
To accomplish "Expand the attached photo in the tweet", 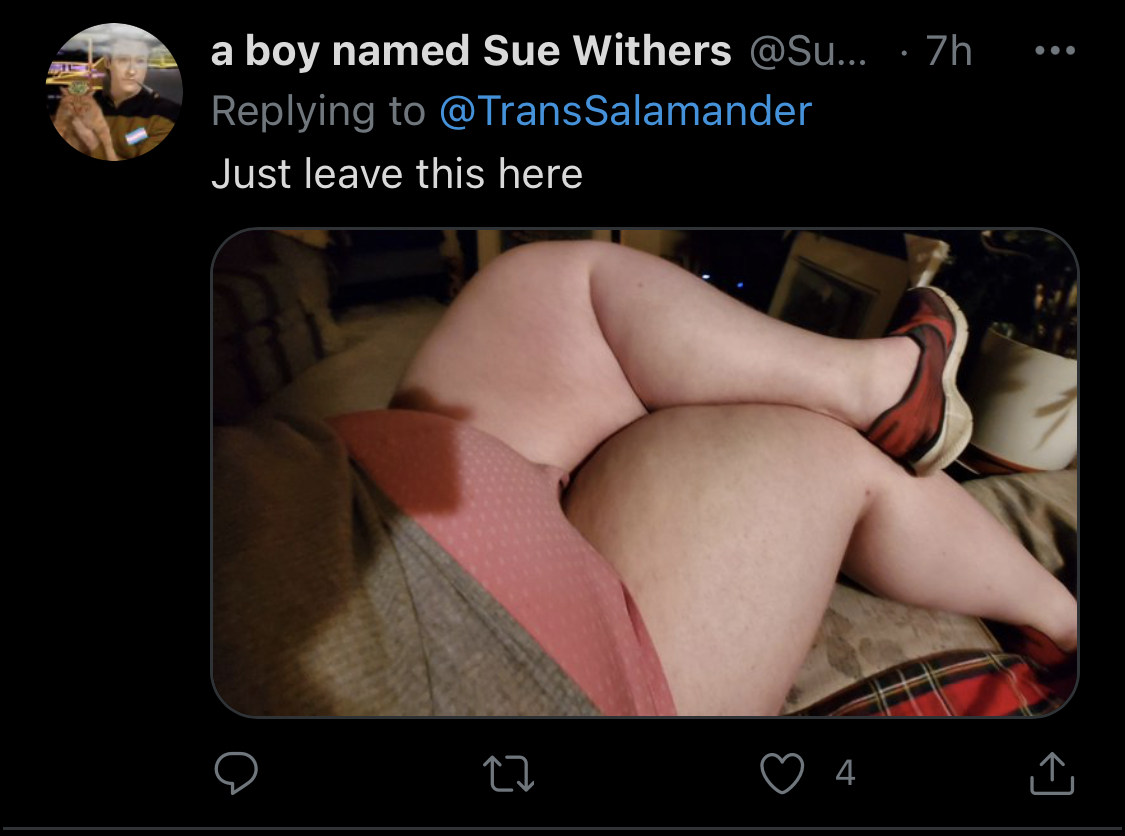I will 644,472.
